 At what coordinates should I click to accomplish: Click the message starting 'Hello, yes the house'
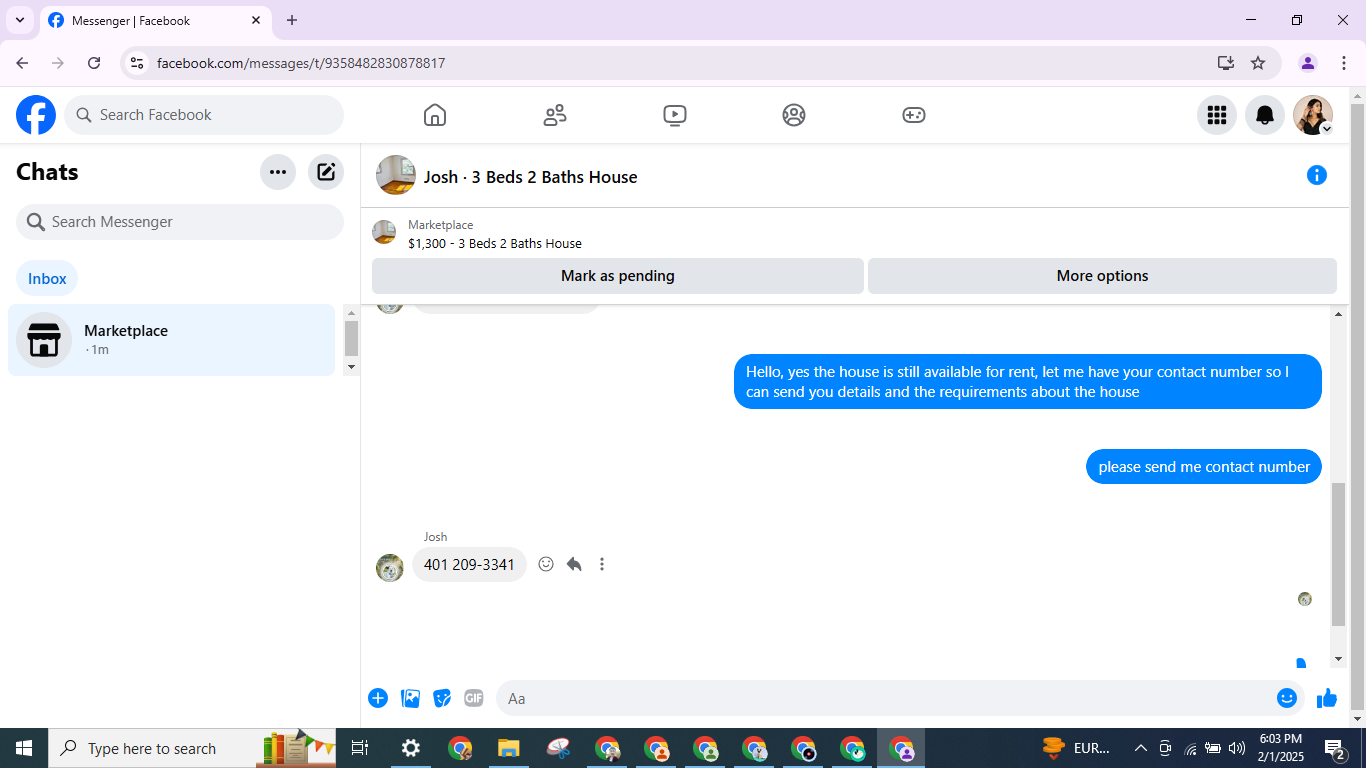click(x=1028, y=382)
